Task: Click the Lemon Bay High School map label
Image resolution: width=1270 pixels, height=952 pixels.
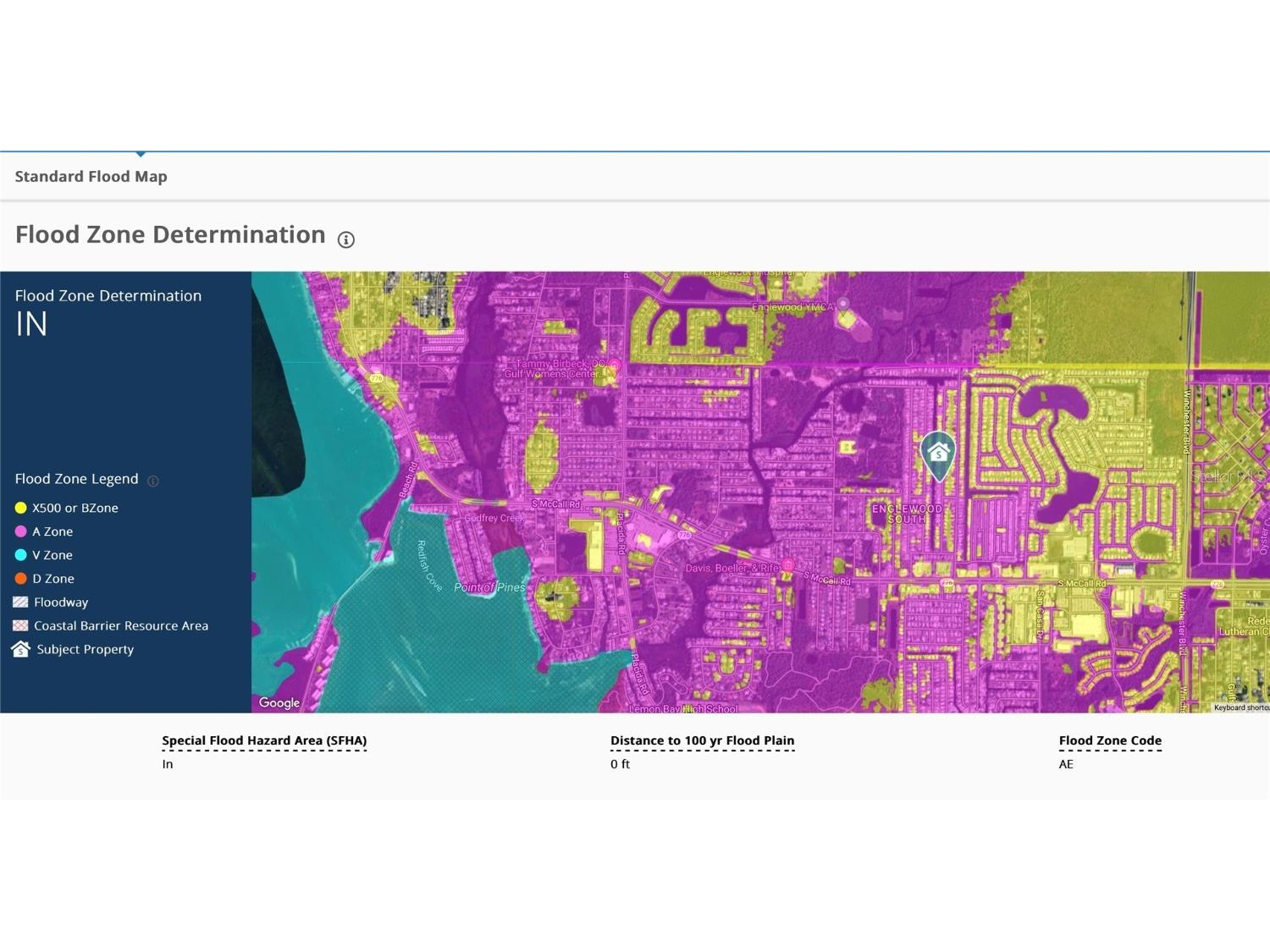Action: (683, 708)
